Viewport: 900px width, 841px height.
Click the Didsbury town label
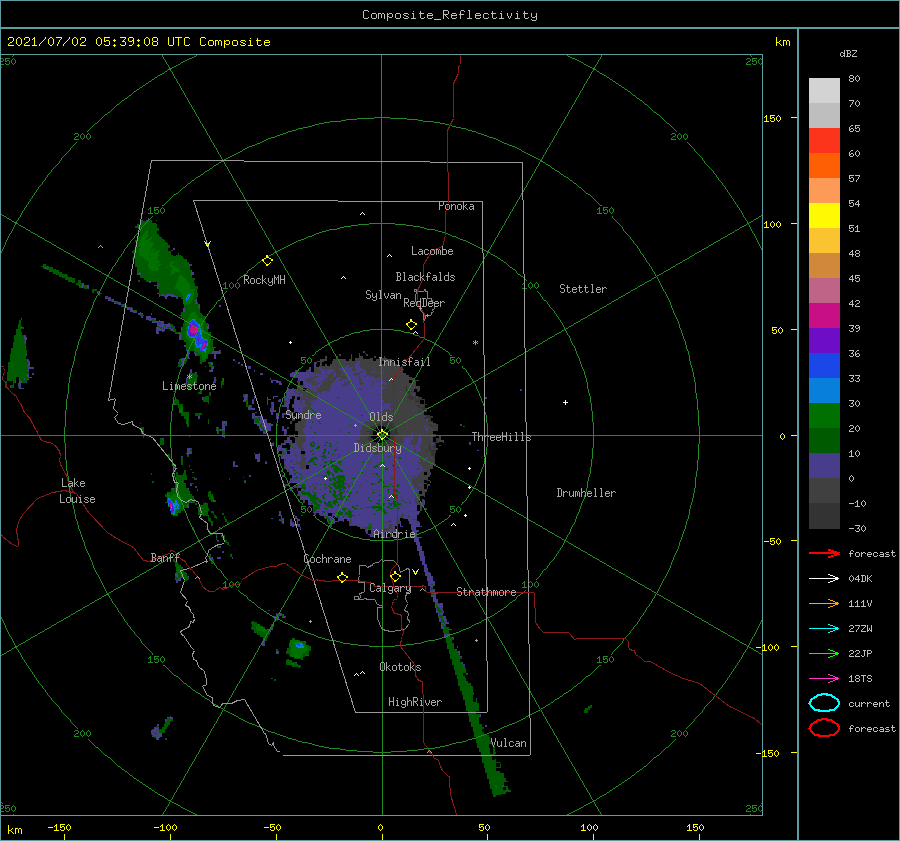tap(377, 448)
